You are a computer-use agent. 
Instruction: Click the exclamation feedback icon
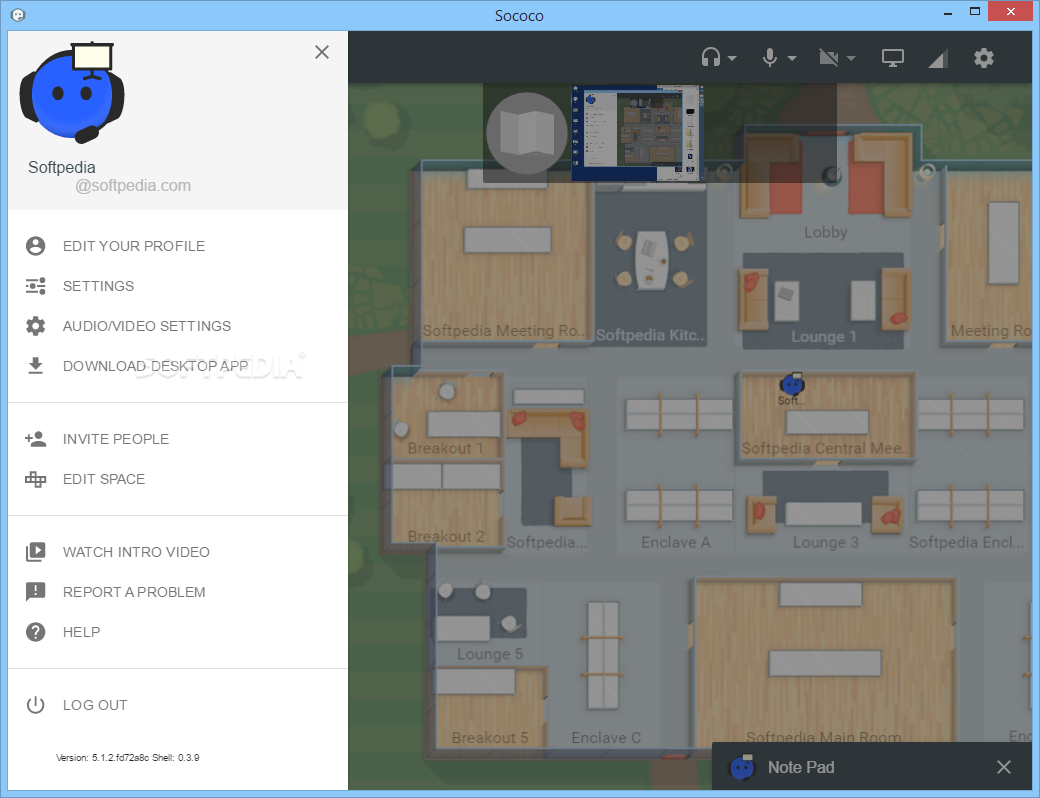(36, 592)
